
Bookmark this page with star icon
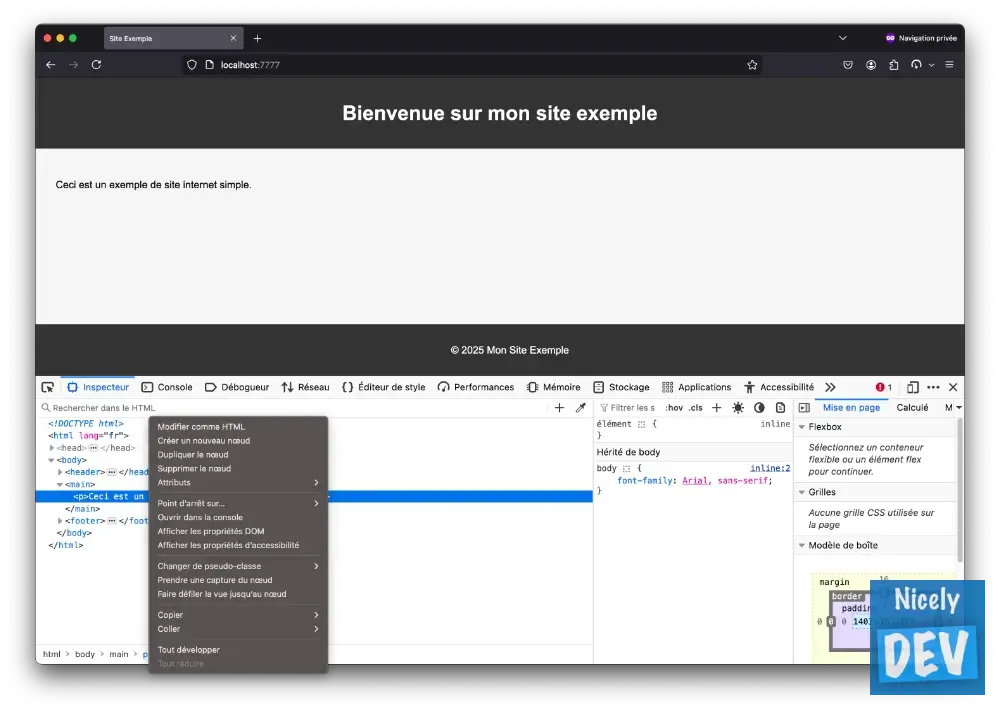(x=752, y=64)
